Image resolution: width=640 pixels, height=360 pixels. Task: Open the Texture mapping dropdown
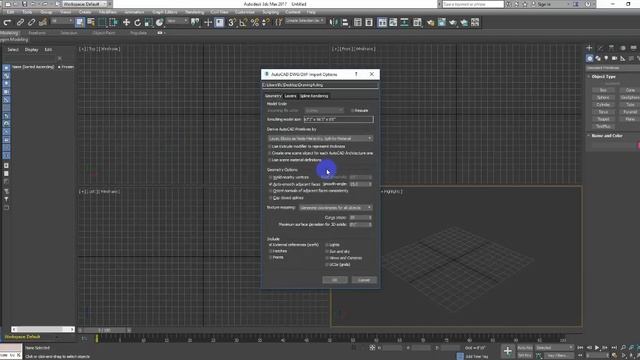click(x=335, y=208)
